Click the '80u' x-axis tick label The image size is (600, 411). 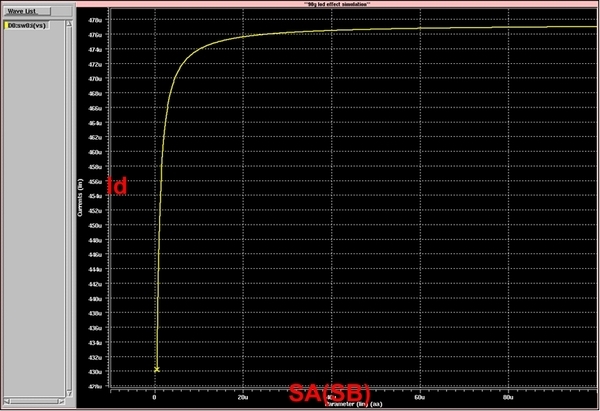pyautogui.click(x=508, y=397)
